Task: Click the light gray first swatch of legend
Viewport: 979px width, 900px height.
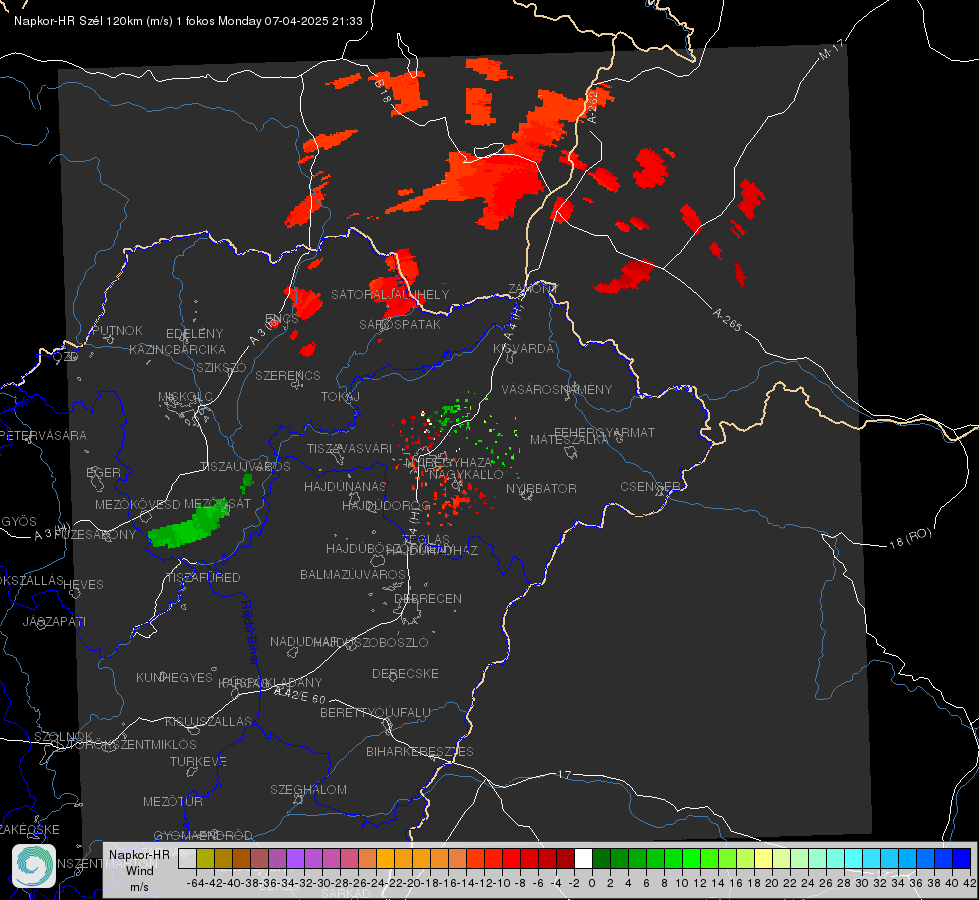Action: tap(187, 858)
